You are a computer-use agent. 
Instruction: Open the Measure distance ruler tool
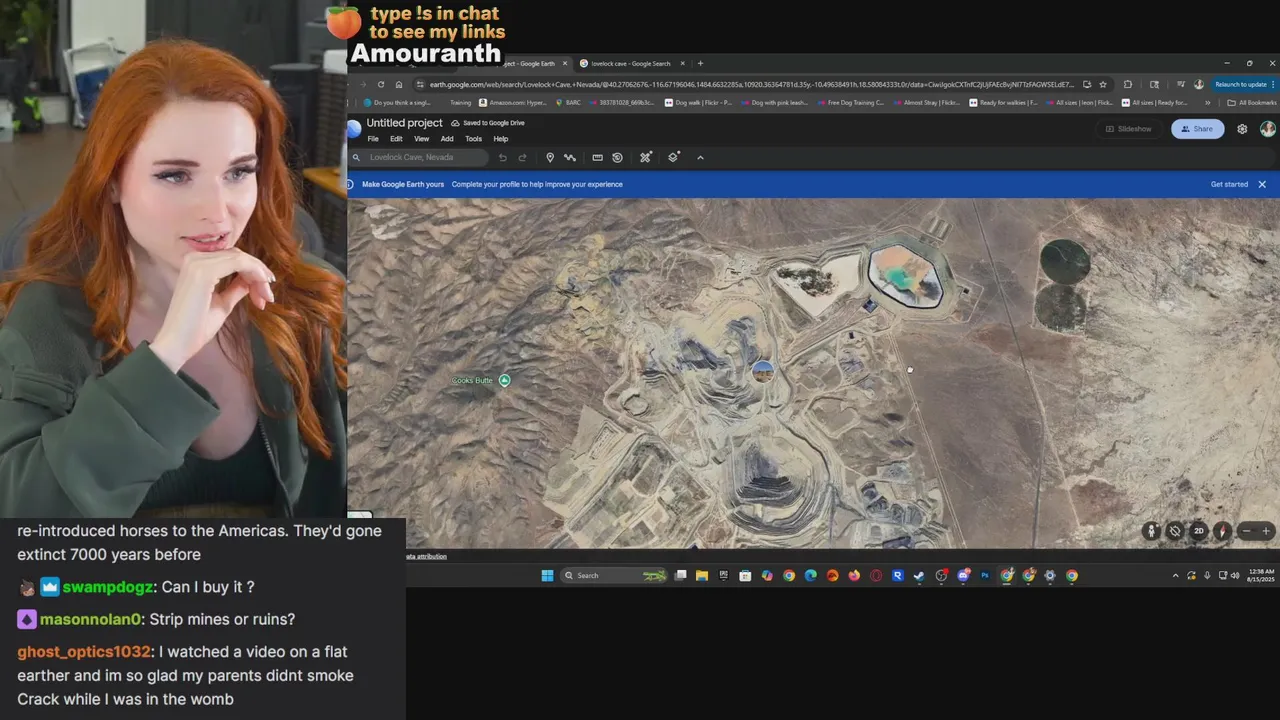[597, 157]
